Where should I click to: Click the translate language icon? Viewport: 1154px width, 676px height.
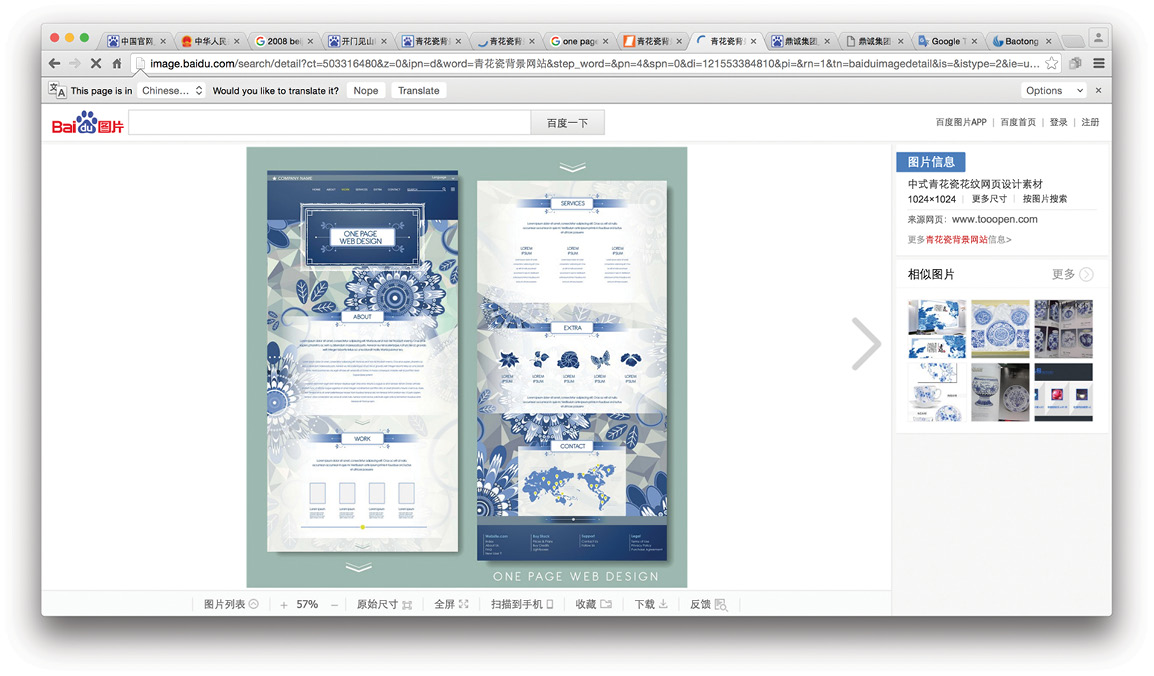[57, 90]
